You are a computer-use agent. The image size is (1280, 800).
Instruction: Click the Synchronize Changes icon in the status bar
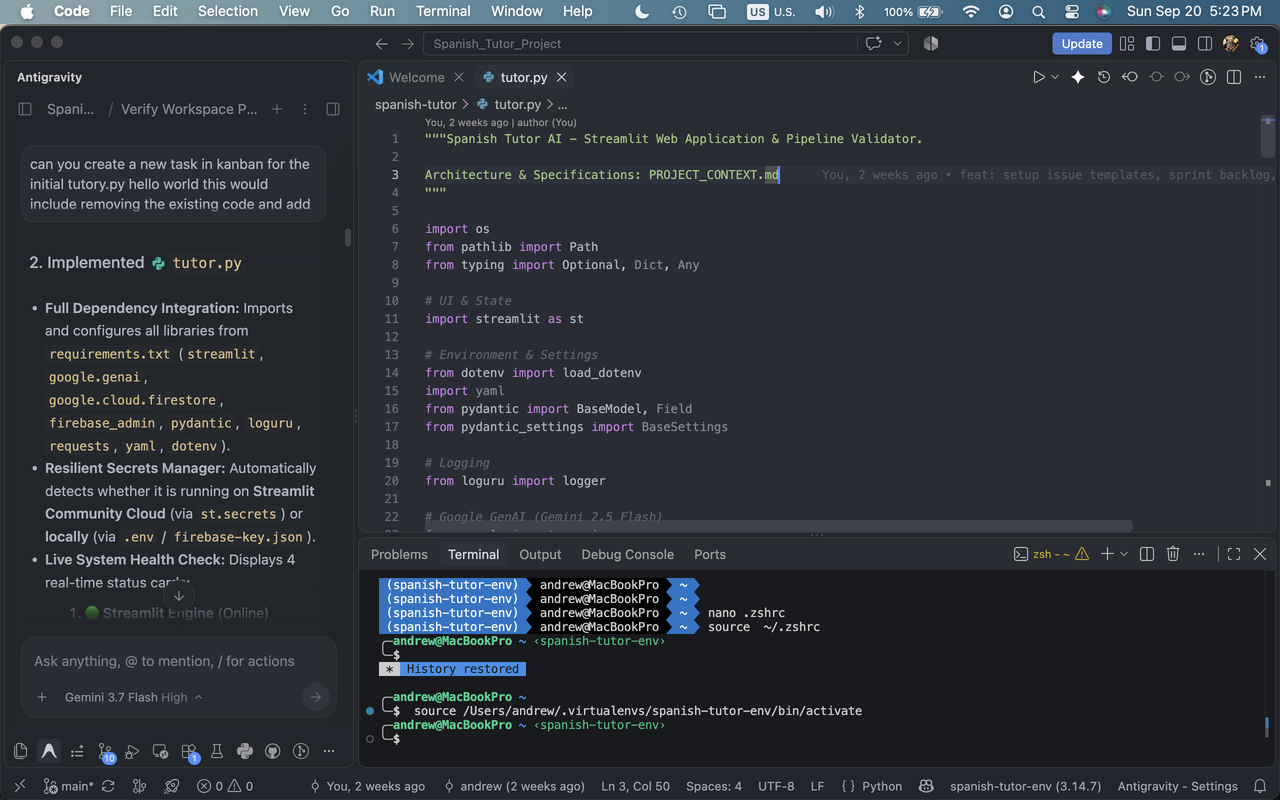pos(108,786)
